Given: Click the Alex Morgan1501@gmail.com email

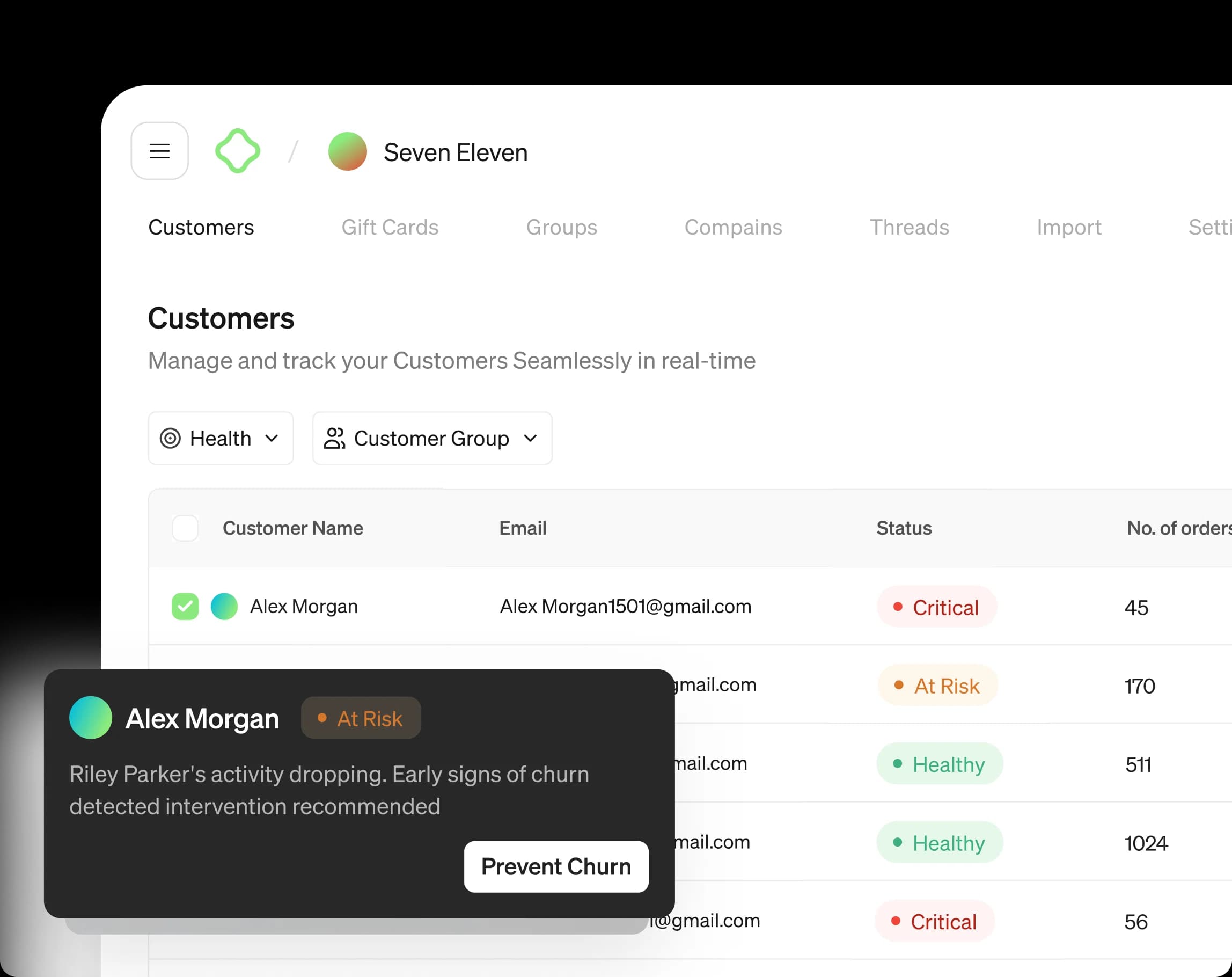Looking at the screenshot, I should coord(625,607).
